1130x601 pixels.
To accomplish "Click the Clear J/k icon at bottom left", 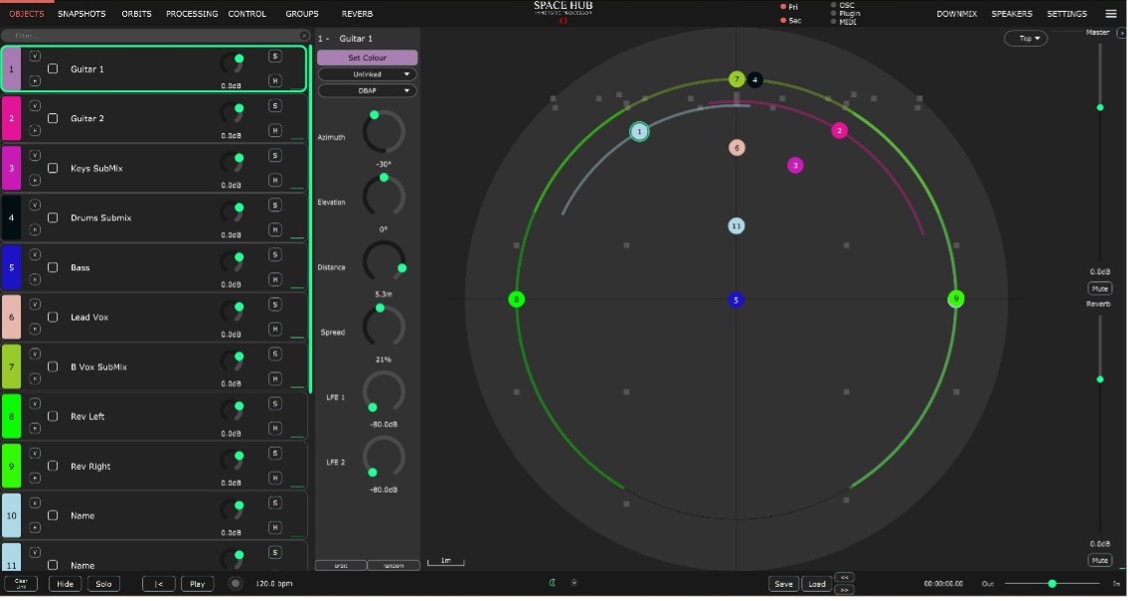I will click(21, 583).
